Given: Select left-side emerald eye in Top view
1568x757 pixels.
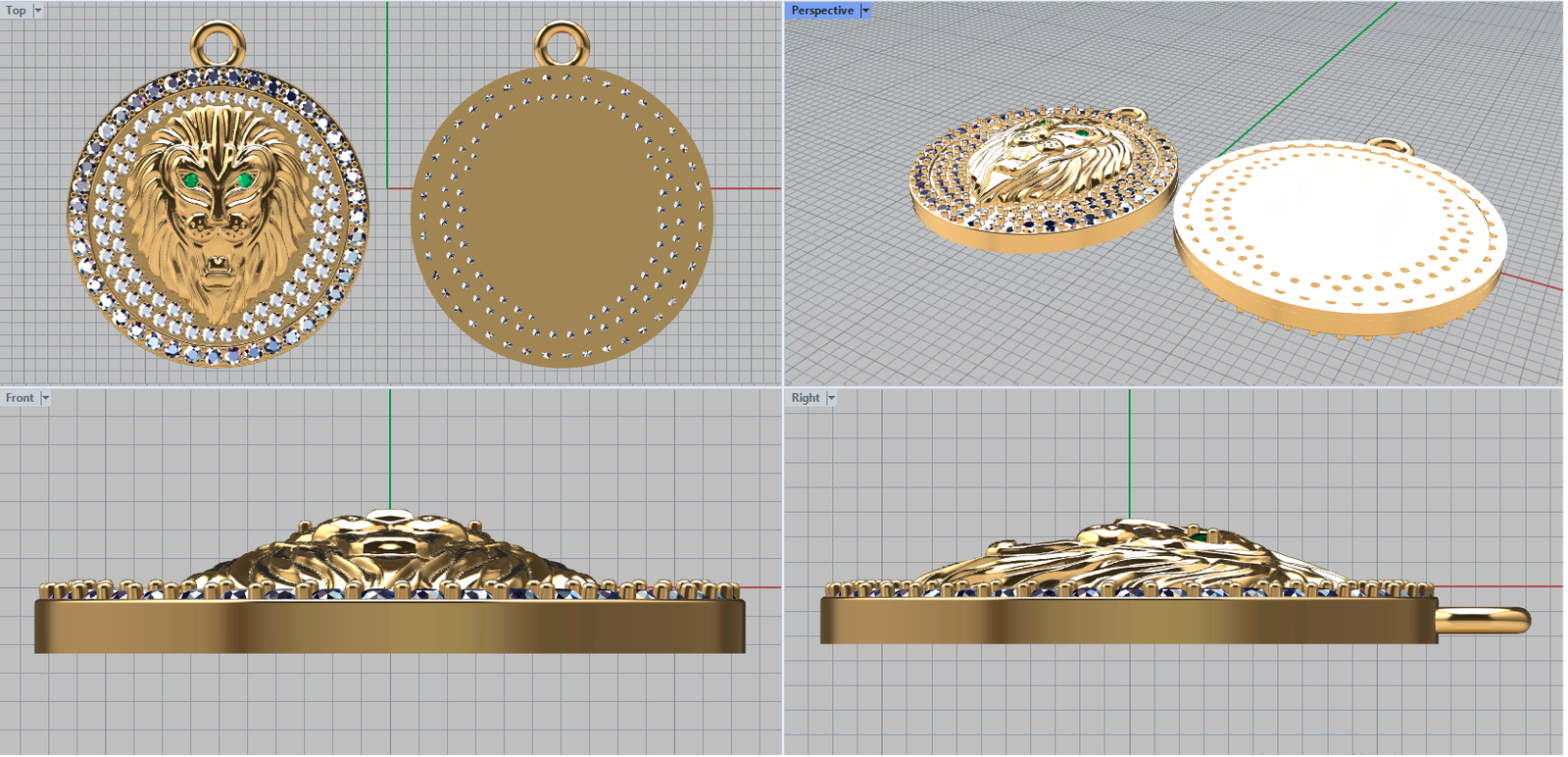Looking at the screenshot, I should click(x=191, y=180).
